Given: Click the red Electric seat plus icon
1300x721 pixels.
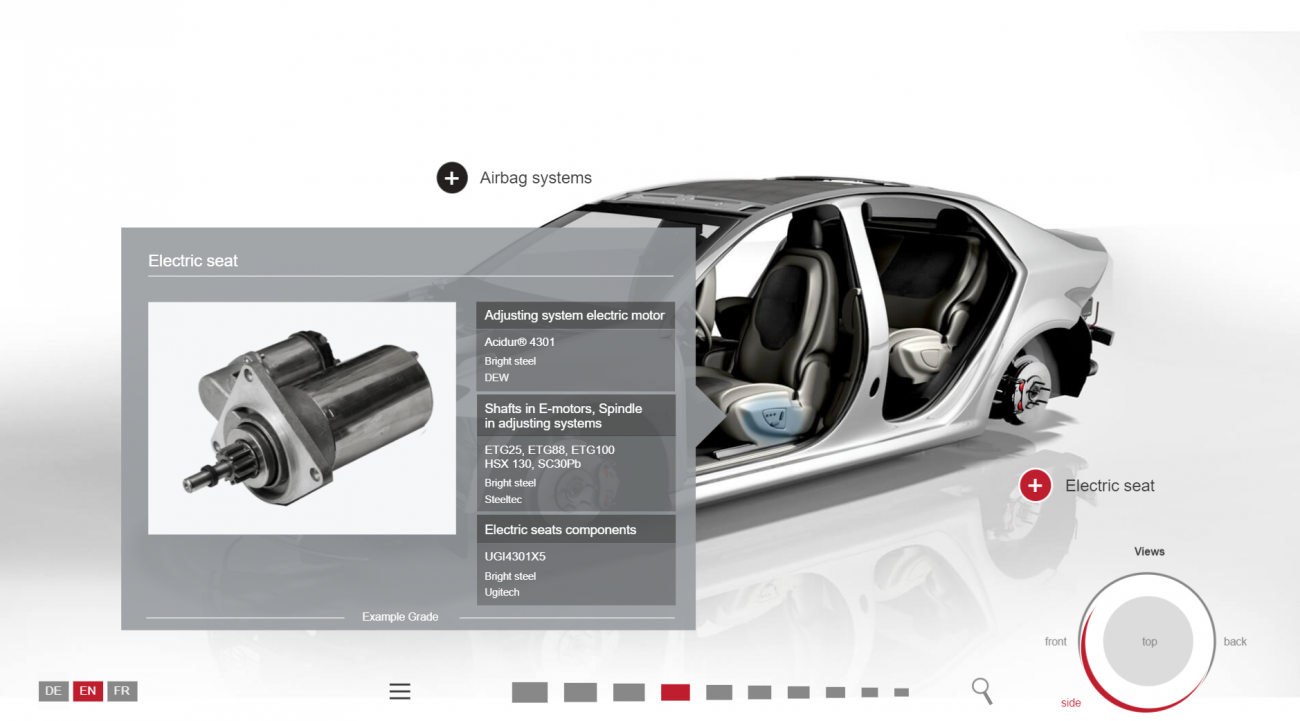Looking at the screenshot, I should pyautogui.click(x=1035, y=486).
